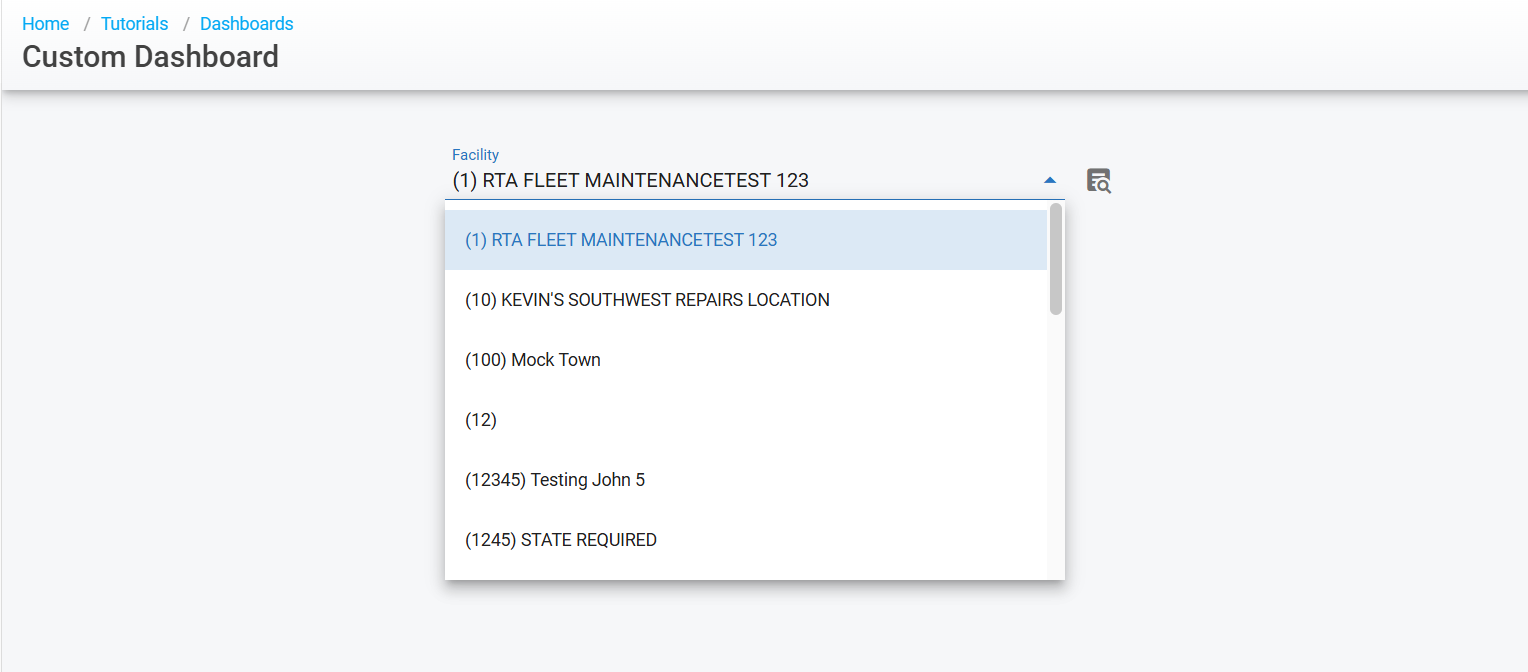Click the scrollbar track below the thumb
The image size is (1528, 672).
[1056, 450]
